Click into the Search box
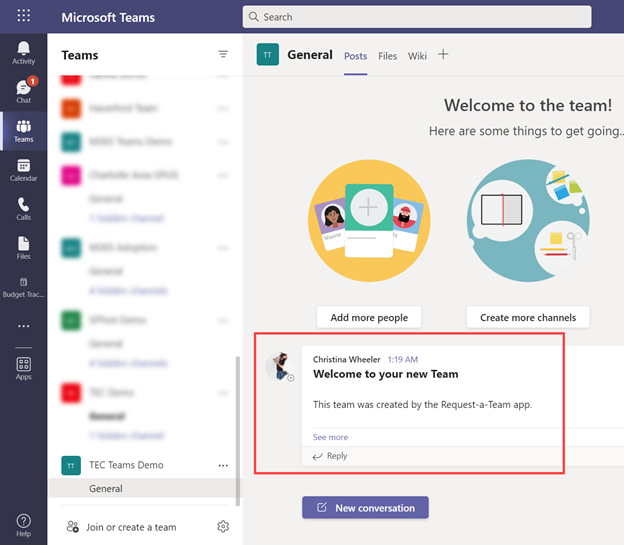The height and width of the screenshot is (545, 624). (417, 17)
